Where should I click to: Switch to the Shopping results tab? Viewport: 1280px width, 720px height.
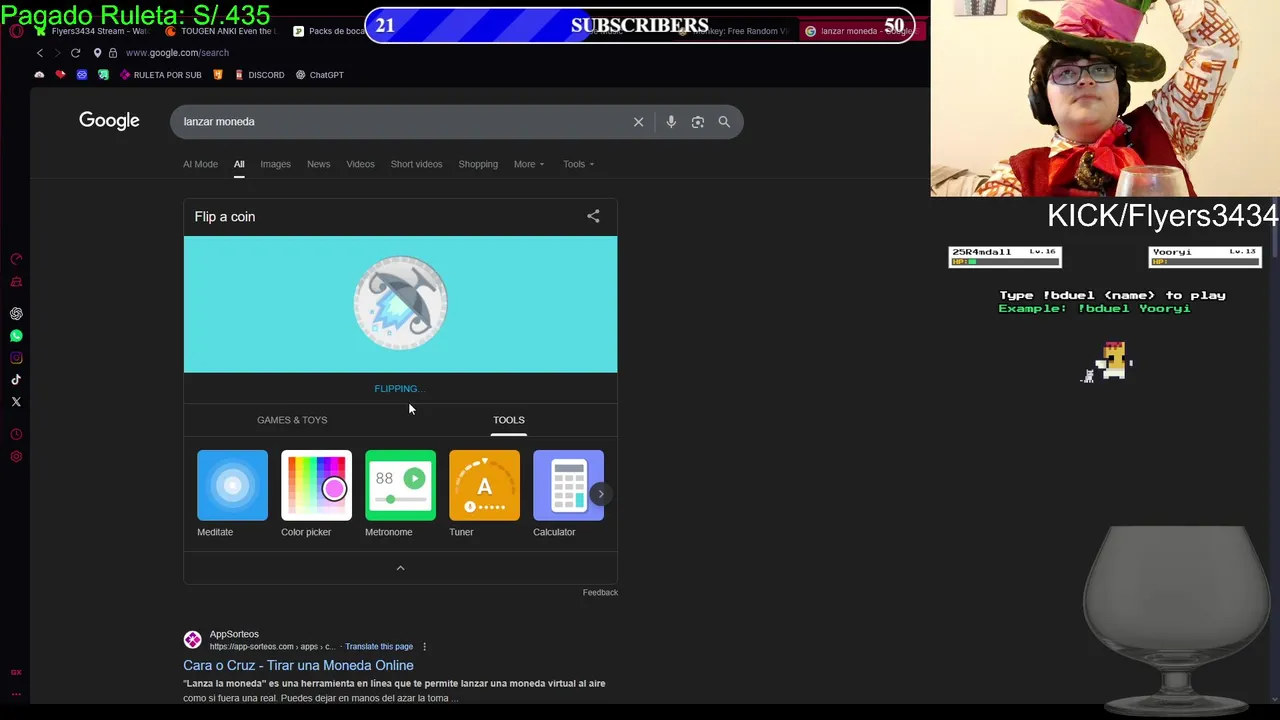[478, 164]
